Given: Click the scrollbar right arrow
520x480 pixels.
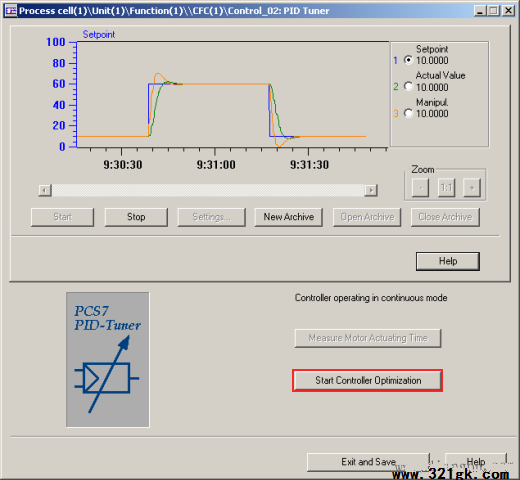Looking at the screenshot, I should [371, 190].
